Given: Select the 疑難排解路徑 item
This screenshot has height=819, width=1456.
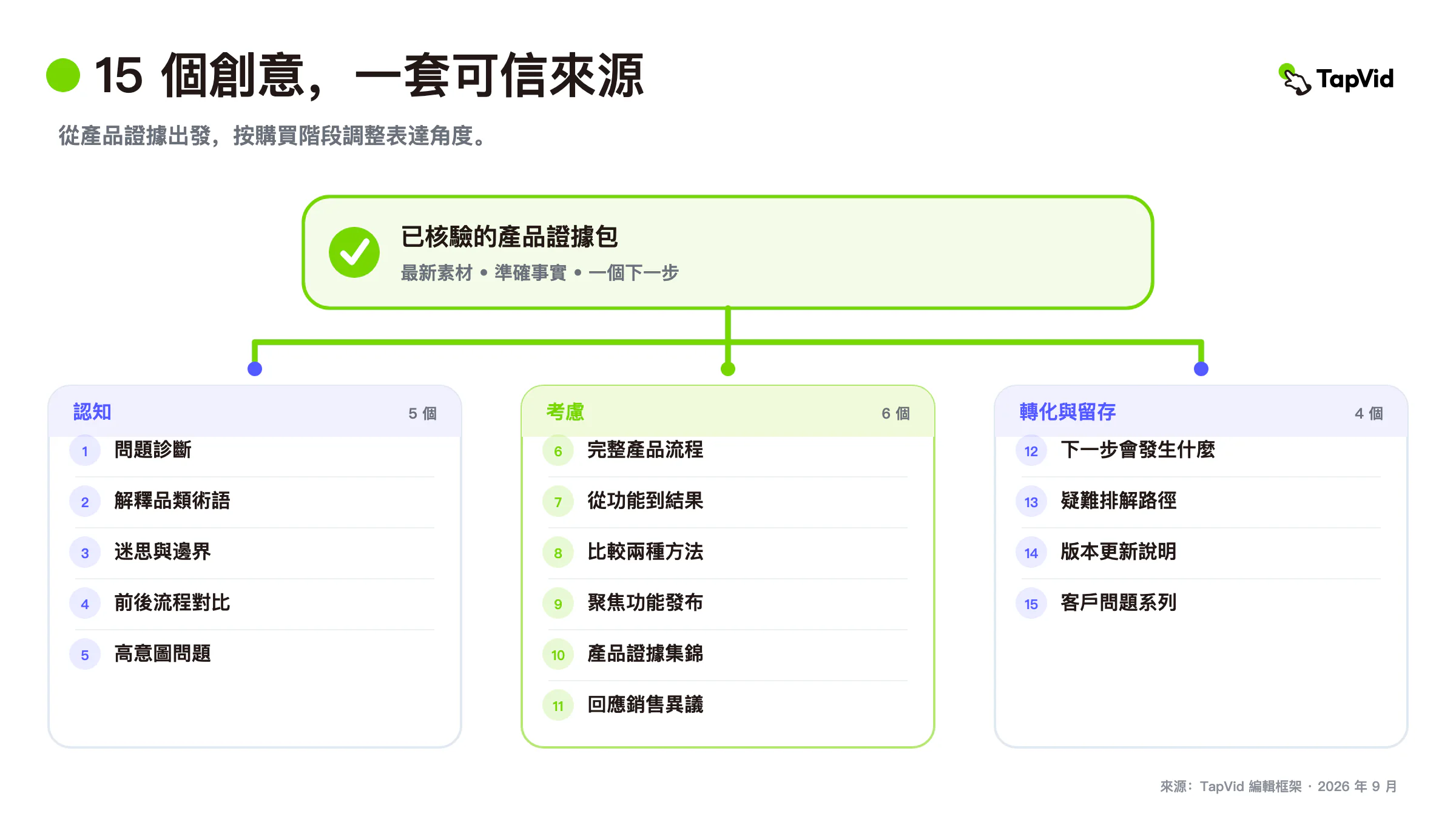Looking at the screenshot, I should [1200, 502].
